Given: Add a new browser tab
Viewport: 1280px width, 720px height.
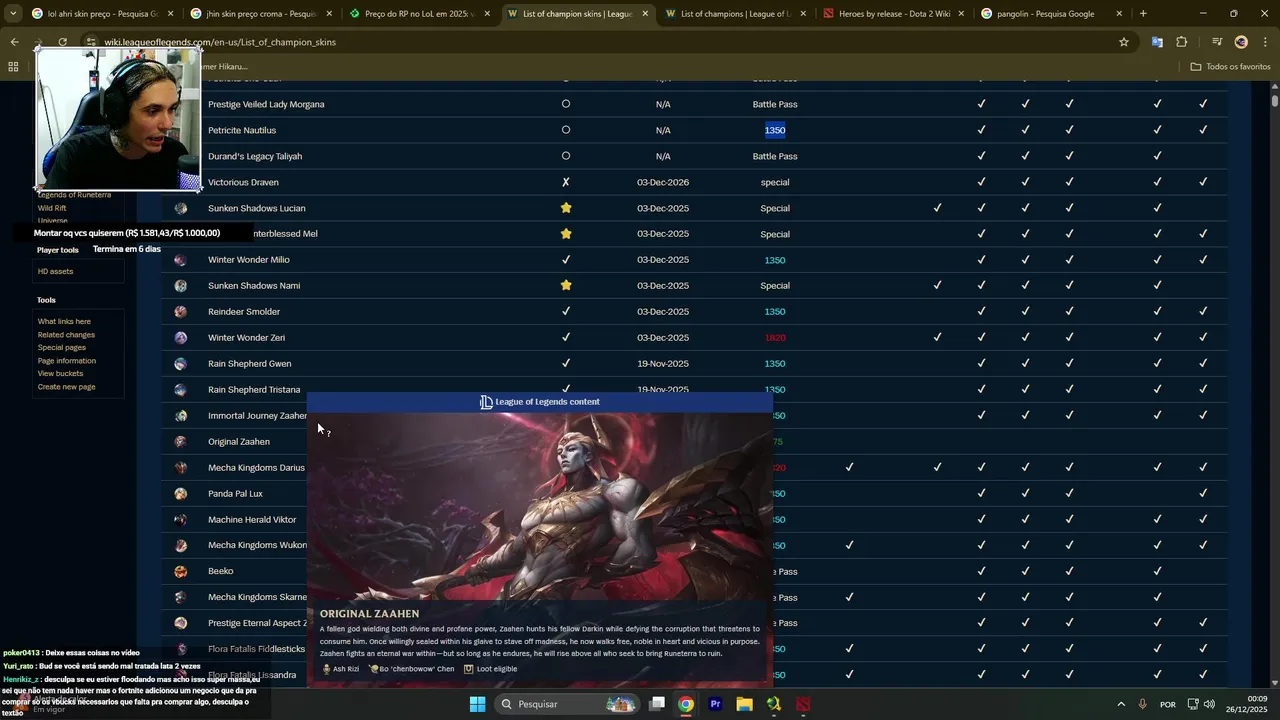Looking at the screenshot, I should [x=1143, y=14].
